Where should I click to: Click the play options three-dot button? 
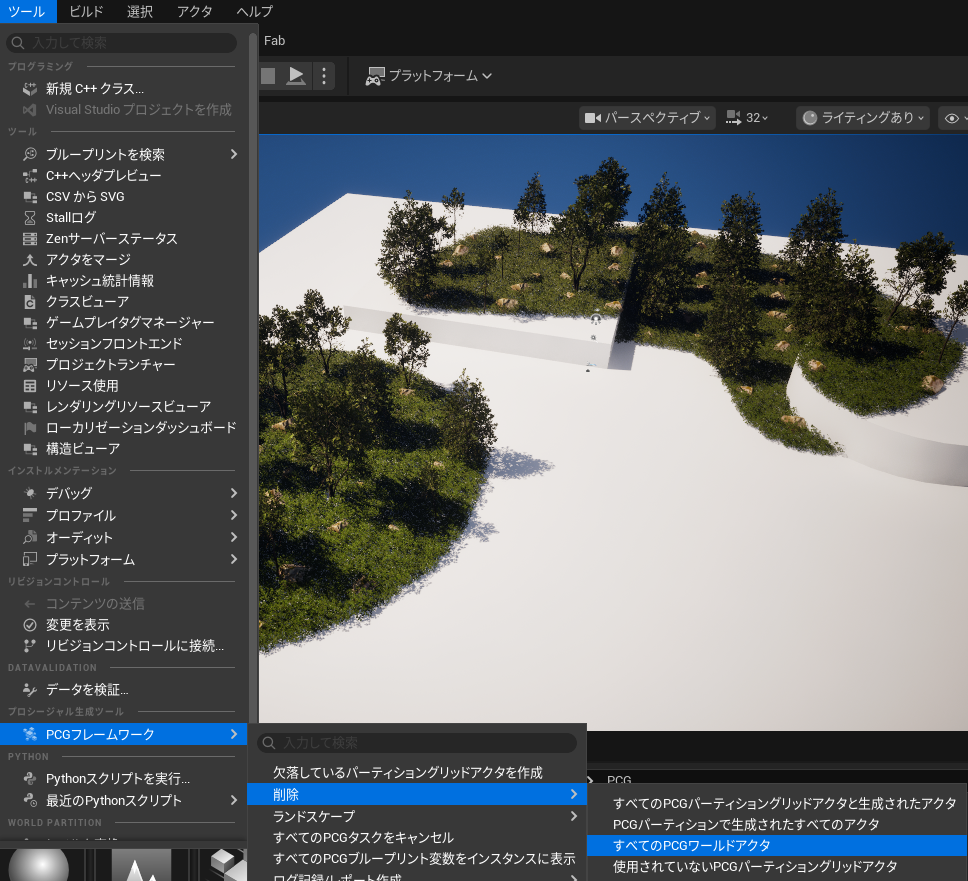pyautogui.click(x=324, y=76)
